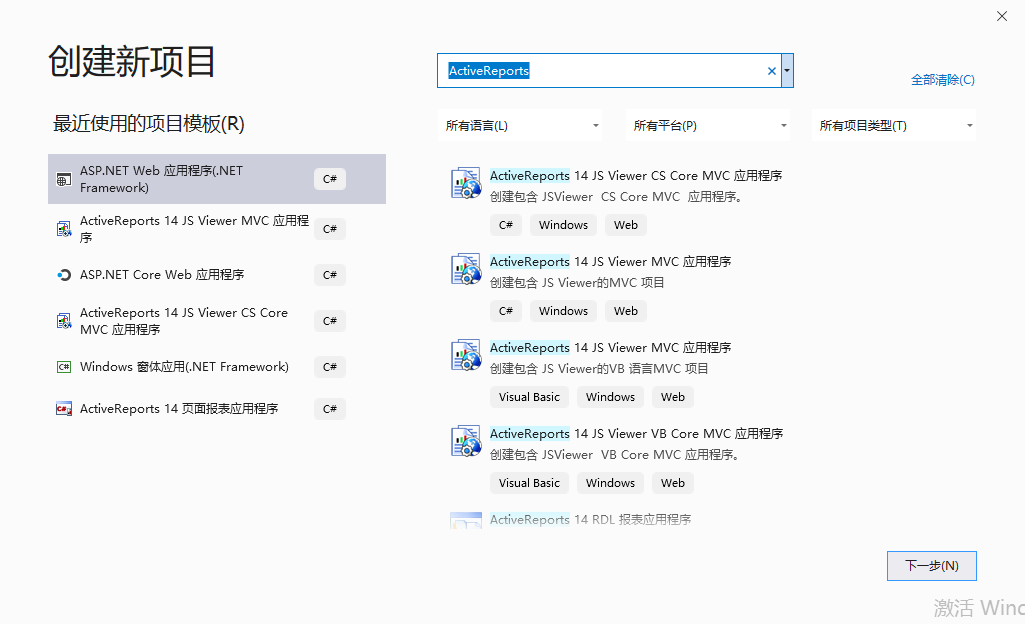Open the 所有项目类型 project type dropdown
This screenshot has width=1025, height=624.
pos(894,125)
